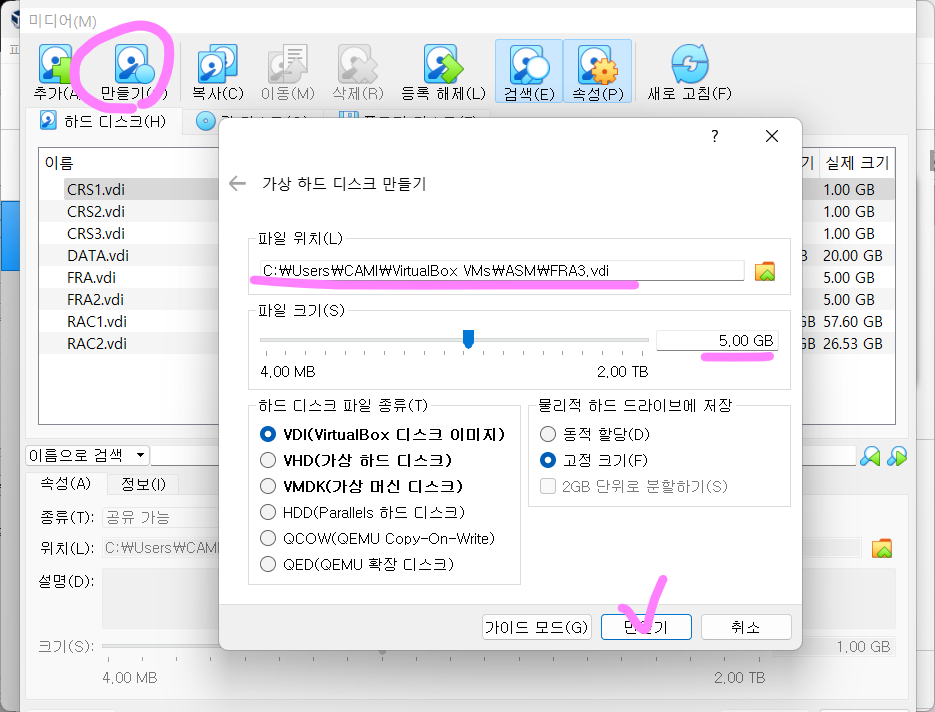Viewport: 935px width, 712px height.
Task: Switch to the 하드 디스크(H) tab
Action: click(103, 122)
